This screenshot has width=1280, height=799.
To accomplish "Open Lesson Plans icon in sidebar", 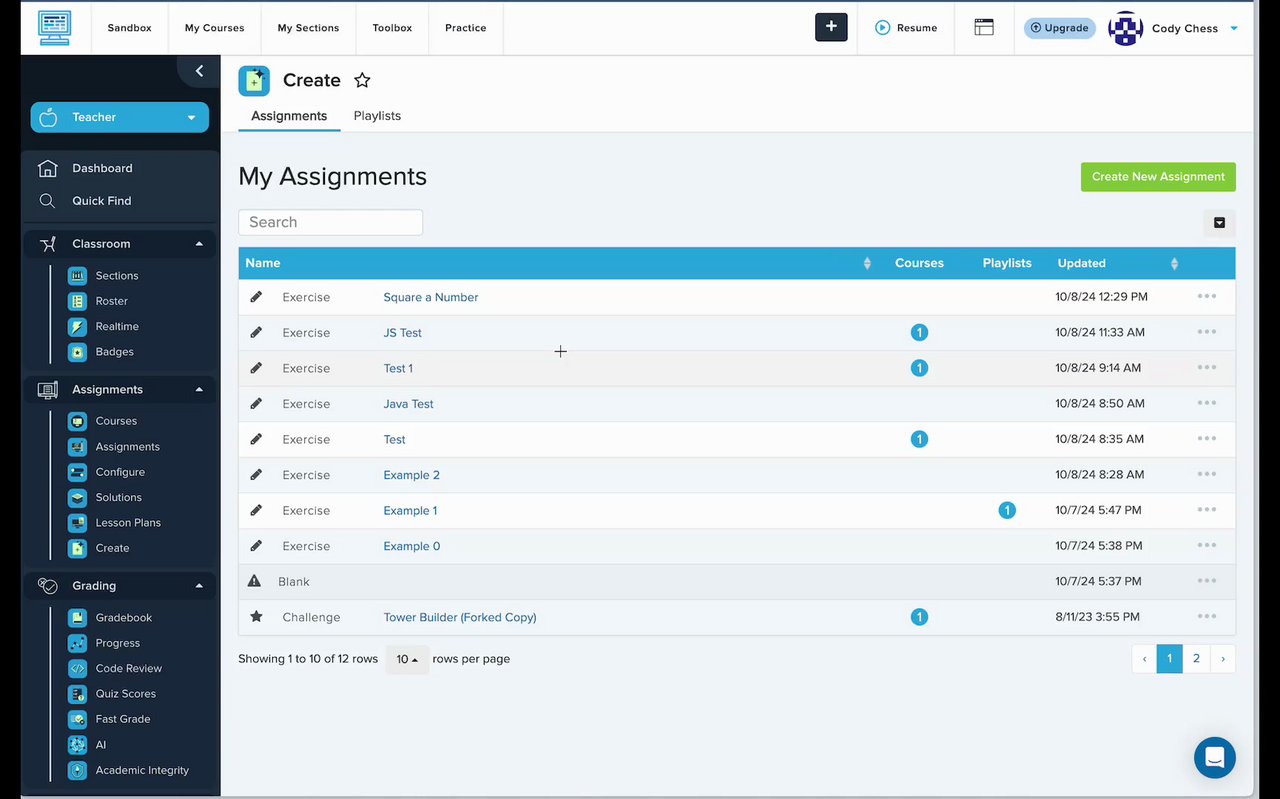I will [77, 523].
